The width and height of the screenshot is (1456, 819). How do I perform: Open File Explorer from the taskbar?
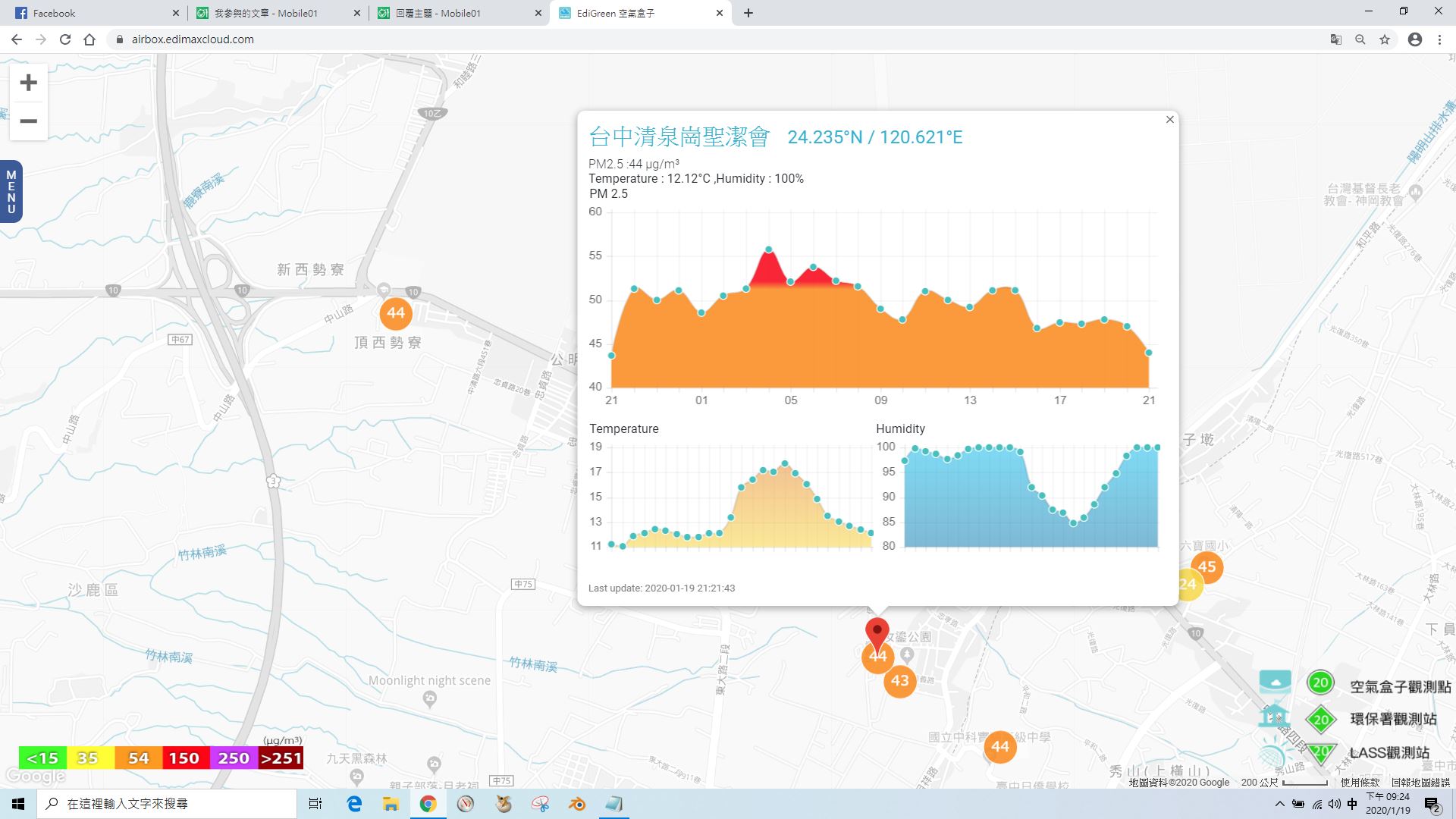(x=391, y=804)
